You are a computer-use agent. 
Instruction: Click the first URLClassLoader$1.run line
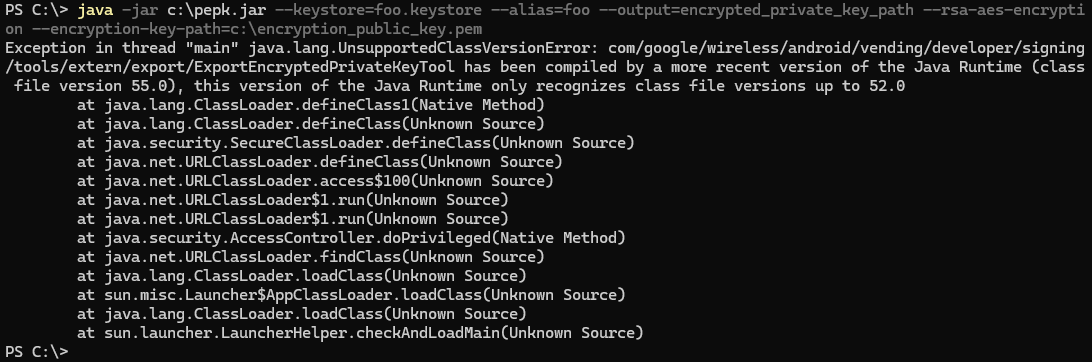tap(293, 200)
